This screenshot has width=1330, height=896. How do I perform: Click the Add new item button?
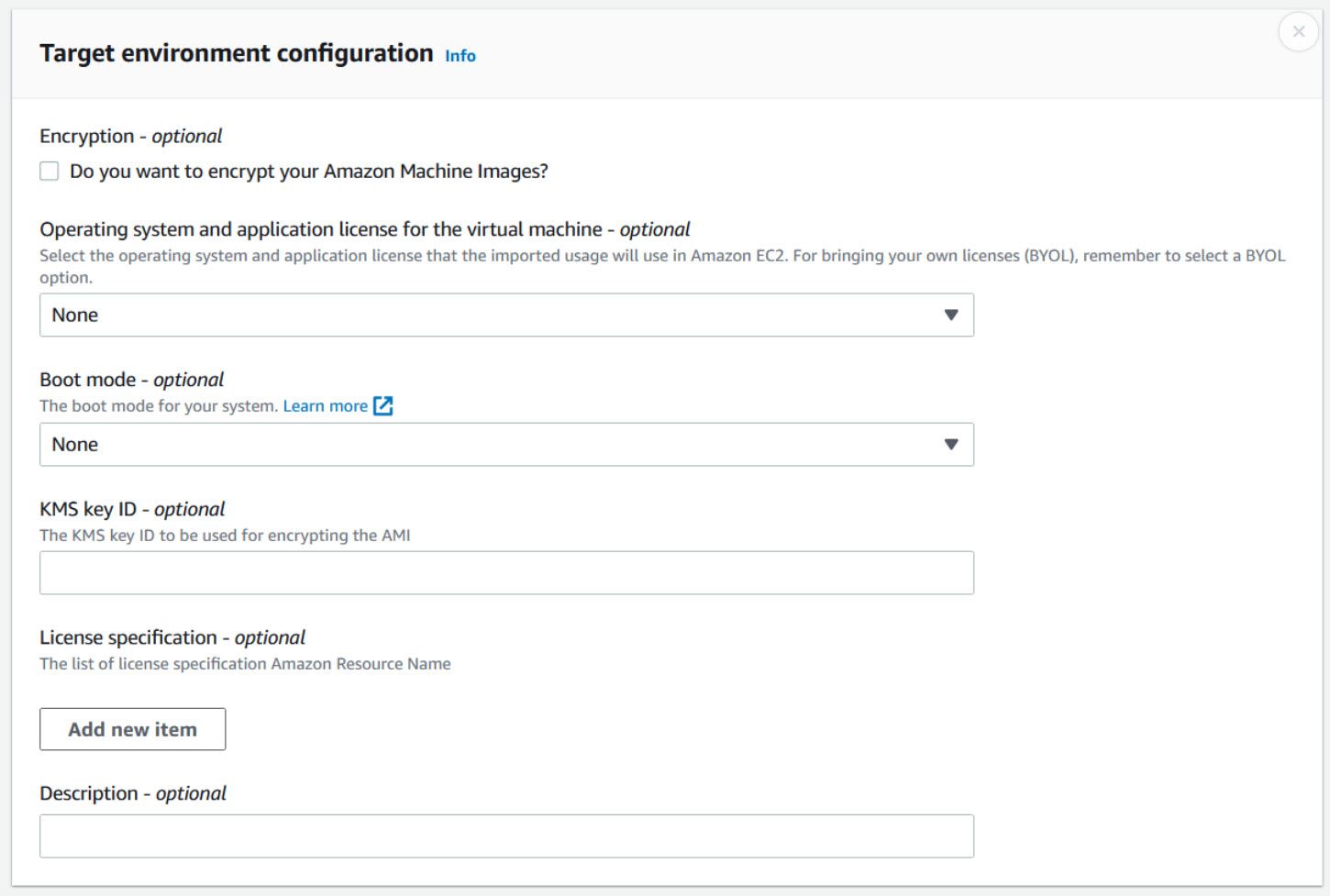click(x=133, y=729)
